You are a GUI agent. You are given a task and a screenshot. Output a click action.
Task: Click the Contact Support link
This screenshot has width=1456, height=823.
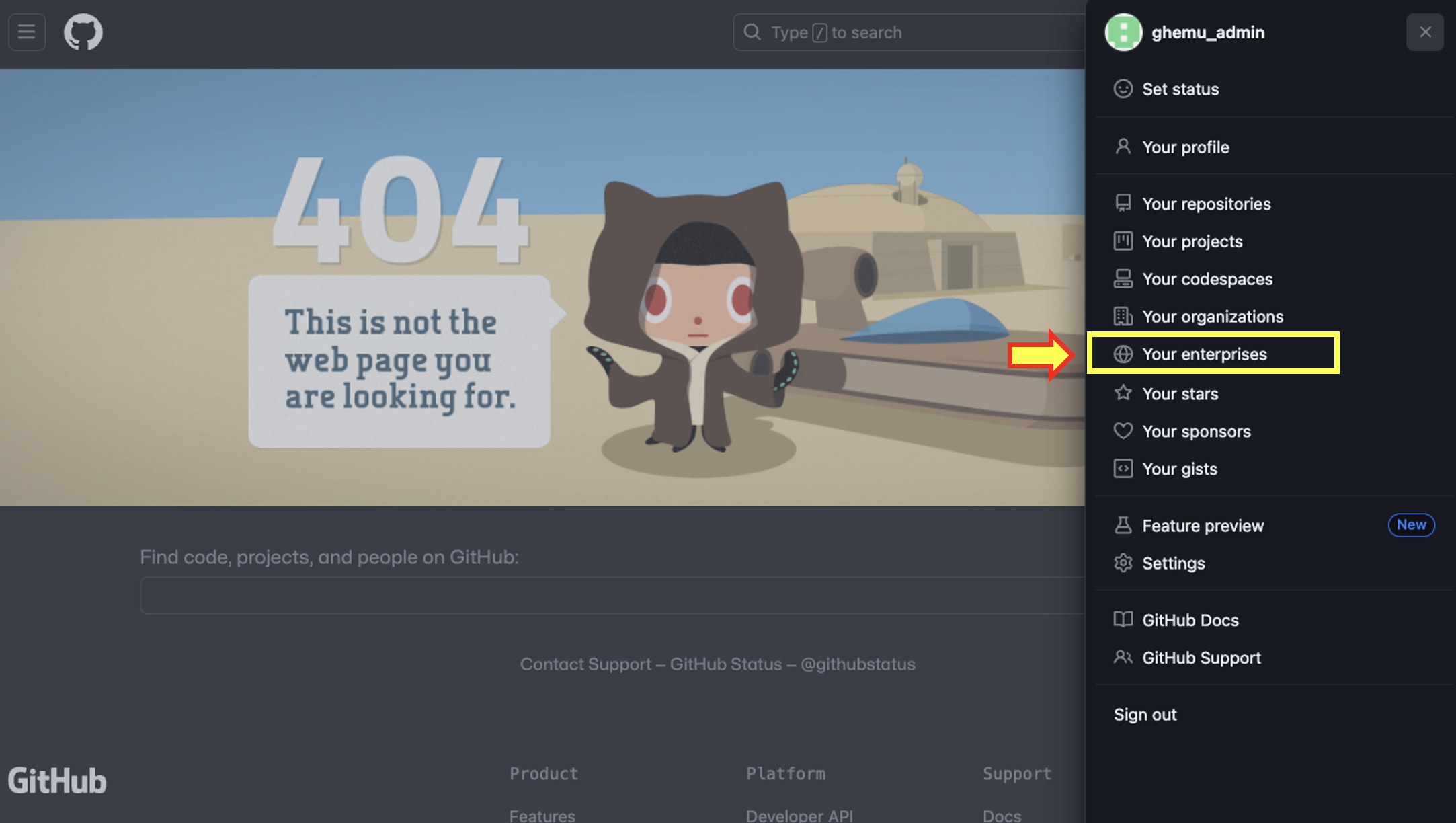click(585, 664)
